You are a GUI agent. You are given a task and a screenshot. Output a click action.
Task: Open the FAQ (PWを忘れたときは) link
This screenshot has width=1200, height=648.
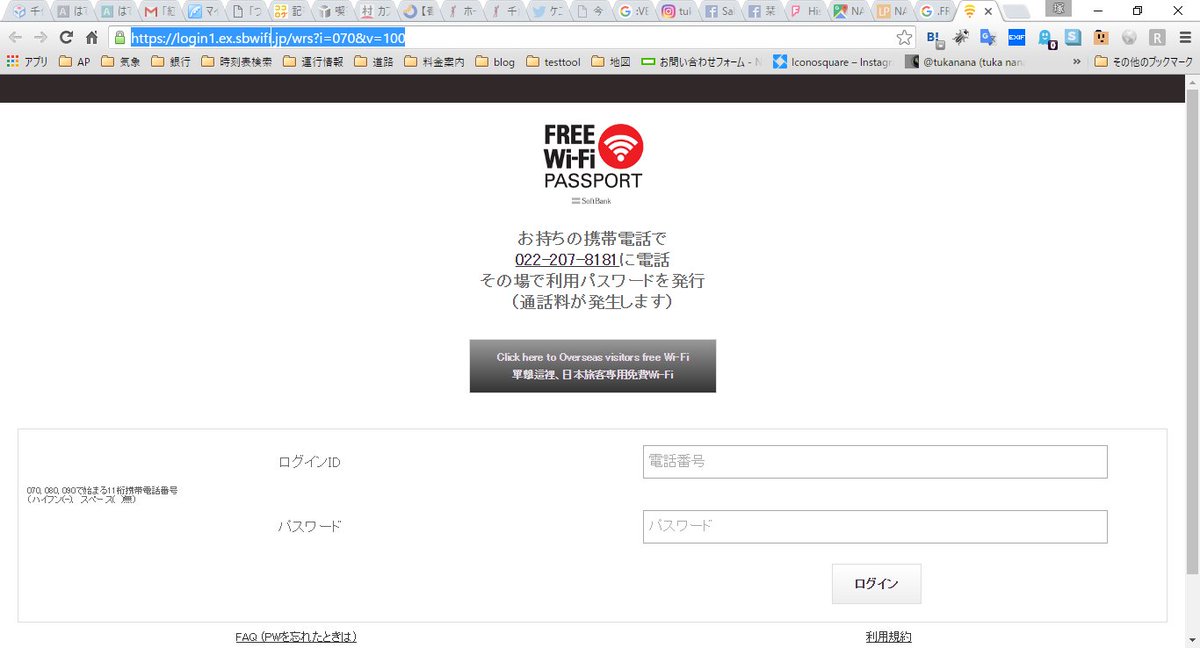click(296, 637)
